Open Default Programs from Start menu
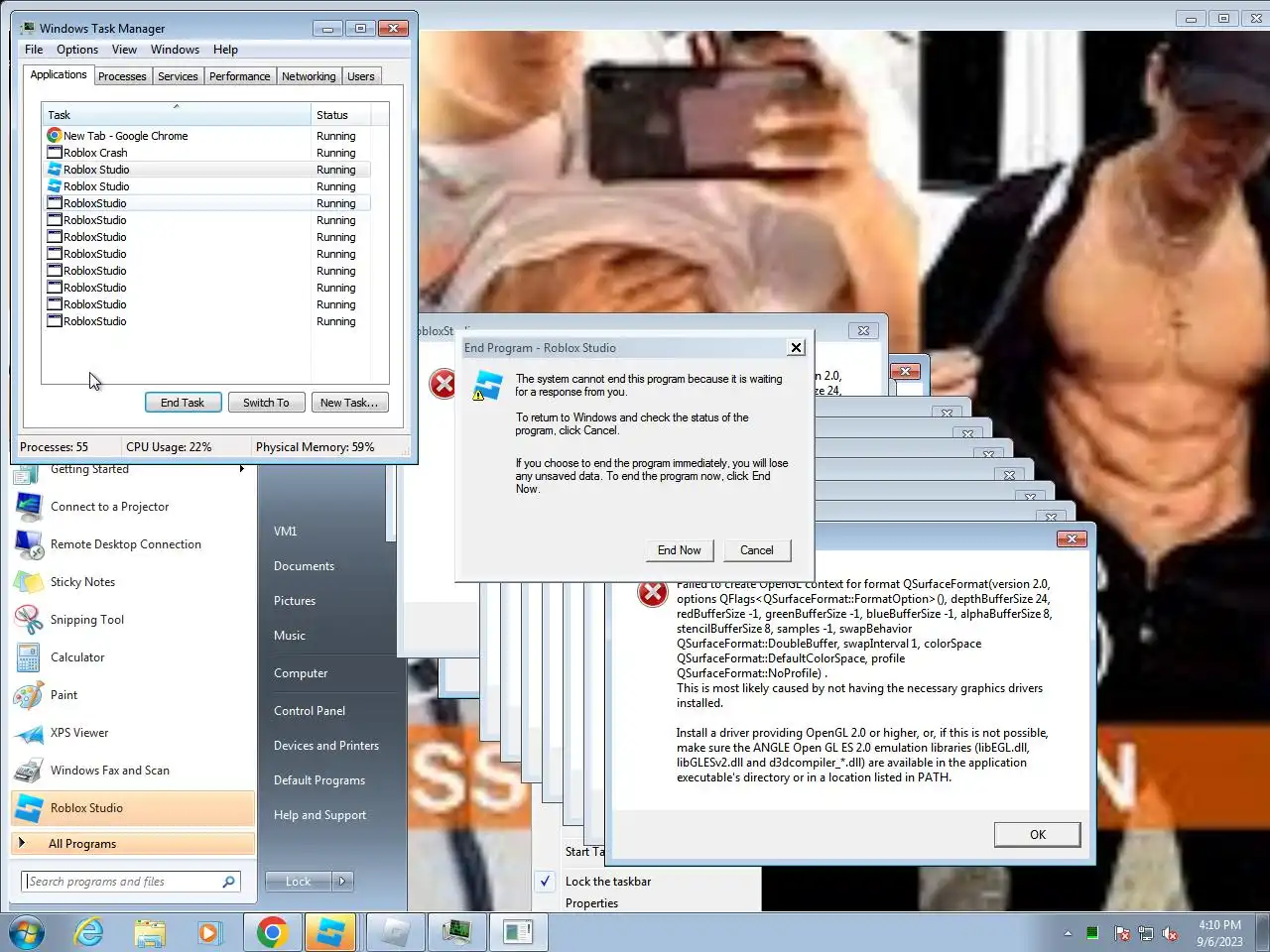Screen dimensions: 1270x952 click(319, 780)
